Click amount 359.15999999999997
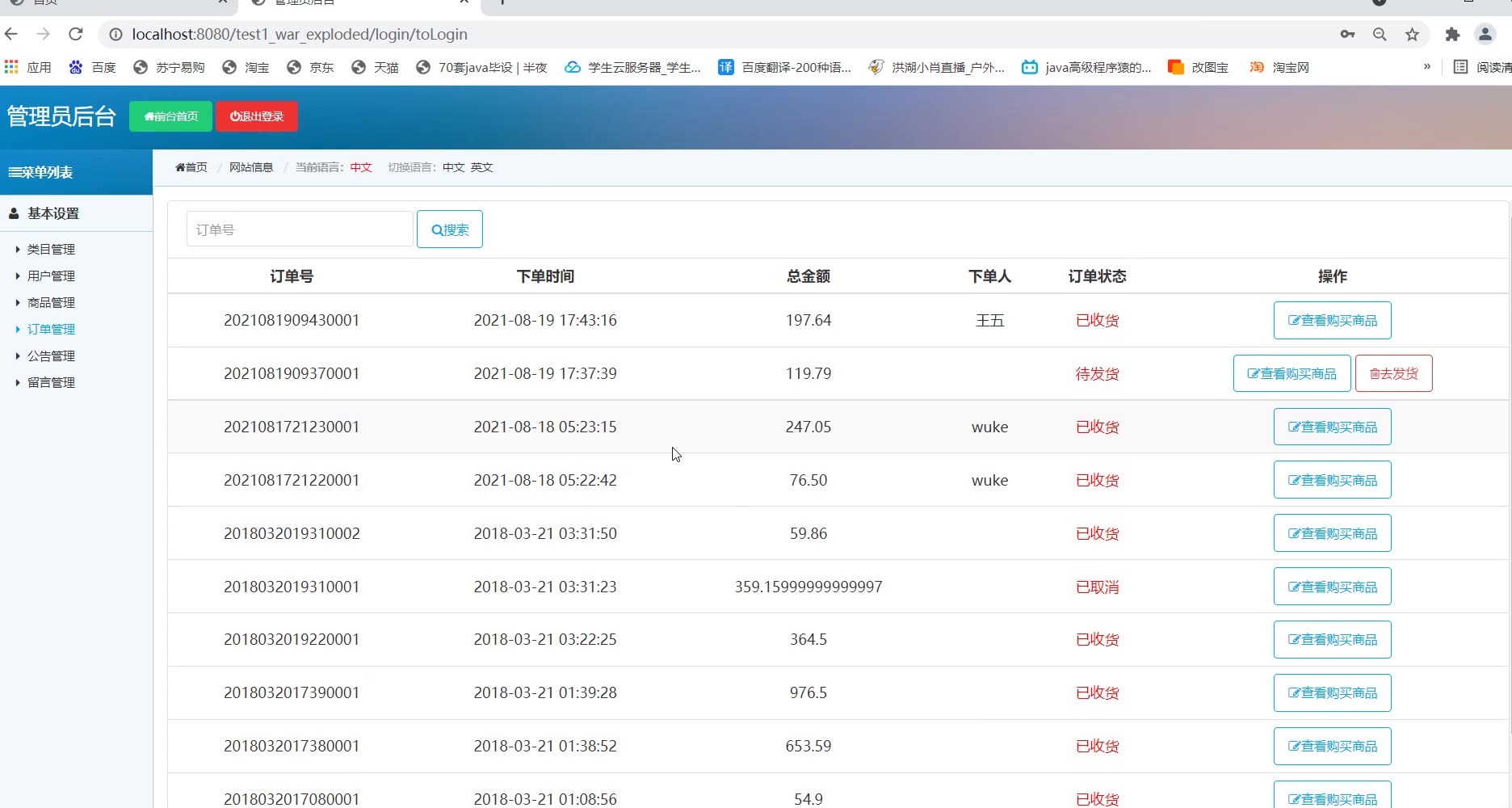Image resolution: width=1512 pixels, height=808 pixels. tap(808, 587)
